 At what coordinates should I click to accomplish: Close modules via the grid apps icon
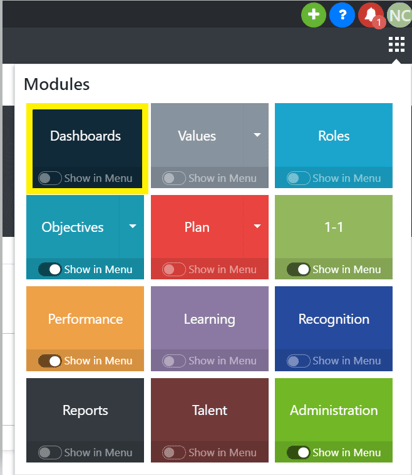pos(397,45)
